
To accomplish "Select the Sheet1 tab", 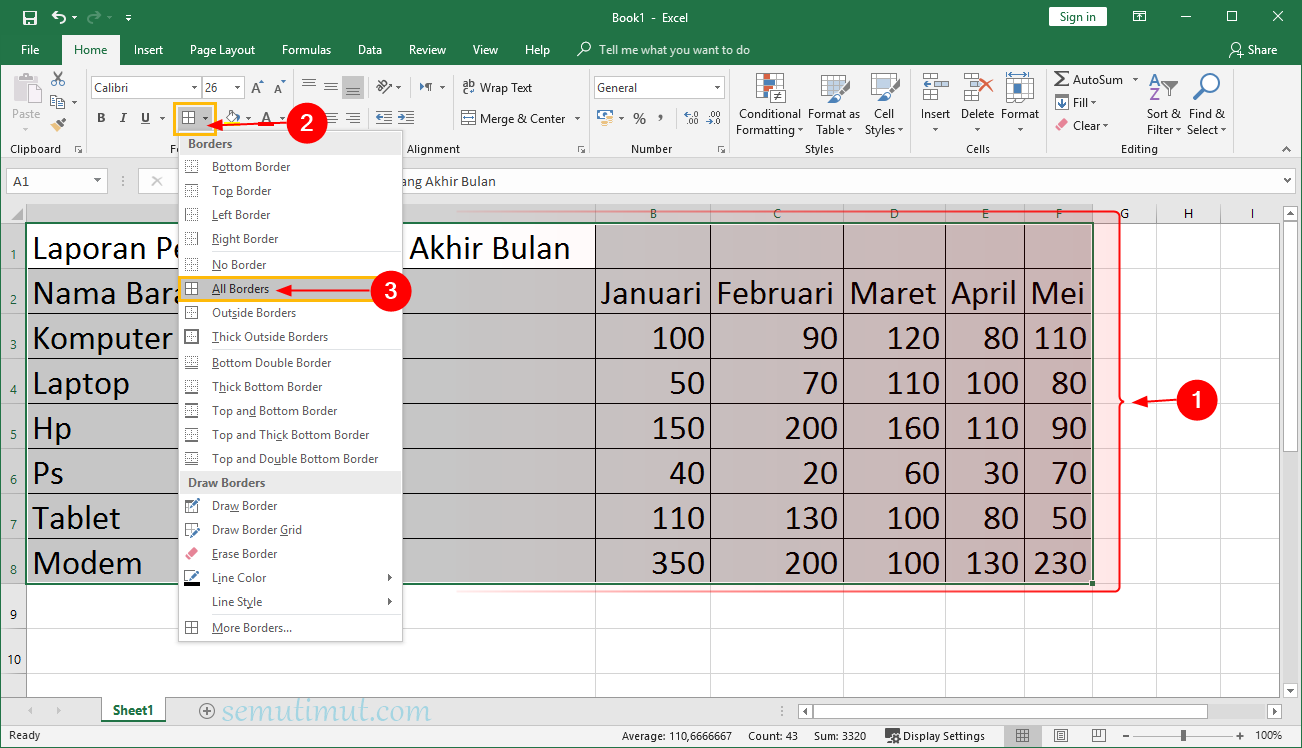I will 133,711.
